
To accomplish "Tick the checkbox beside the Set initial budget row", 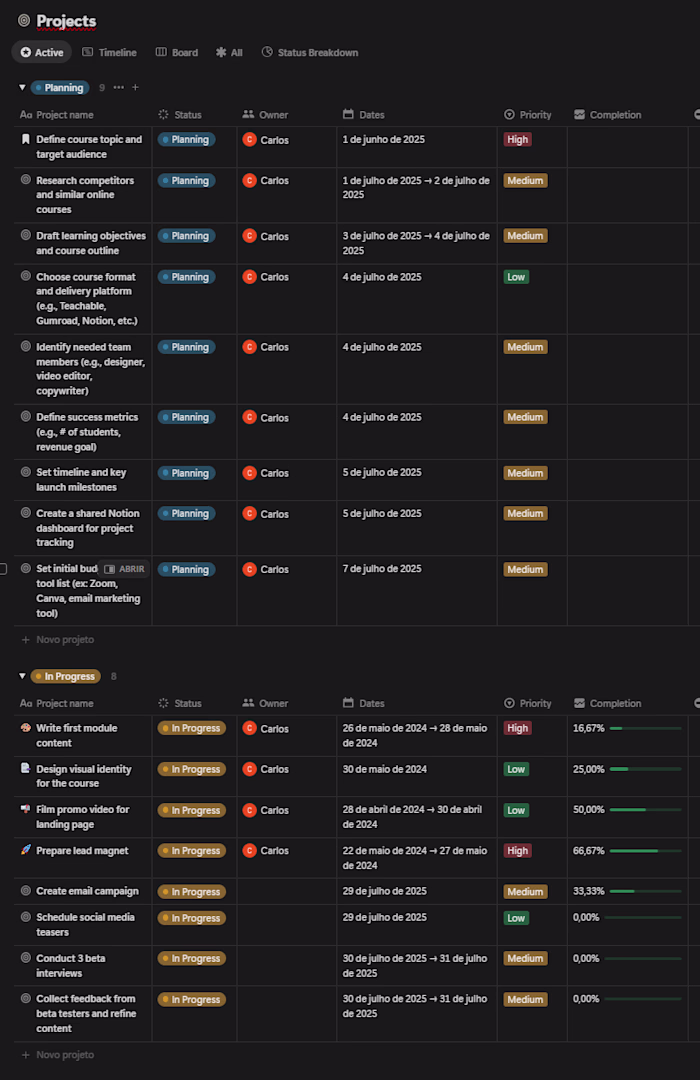I will click(x=3, y=569).
